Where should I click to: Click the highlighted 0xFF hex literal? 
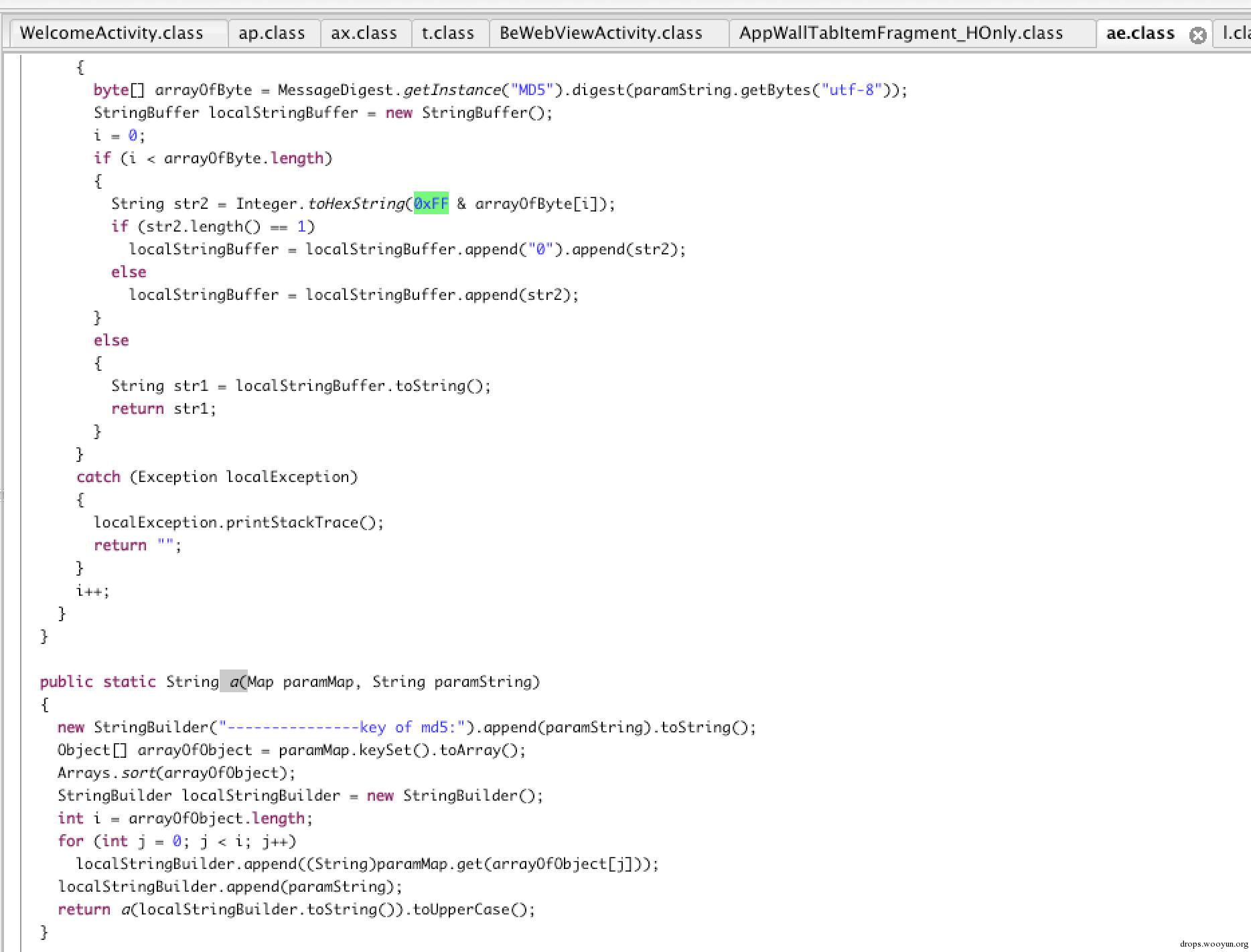point(431,204)
